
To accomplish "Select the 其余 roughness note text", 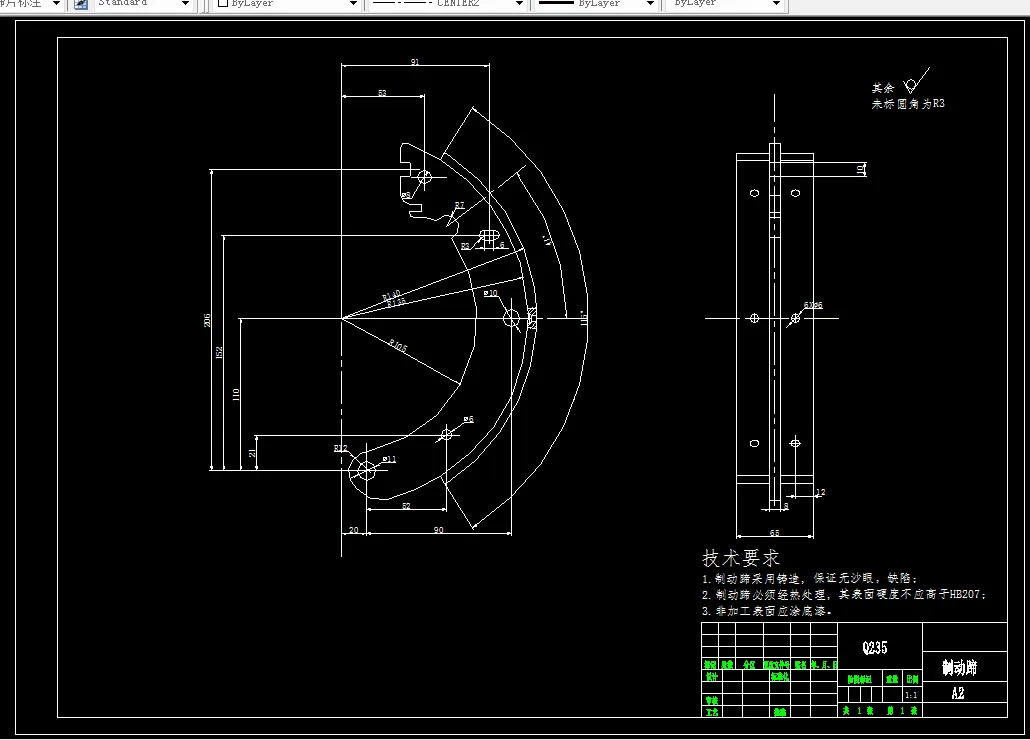I will tap(883, 88).
